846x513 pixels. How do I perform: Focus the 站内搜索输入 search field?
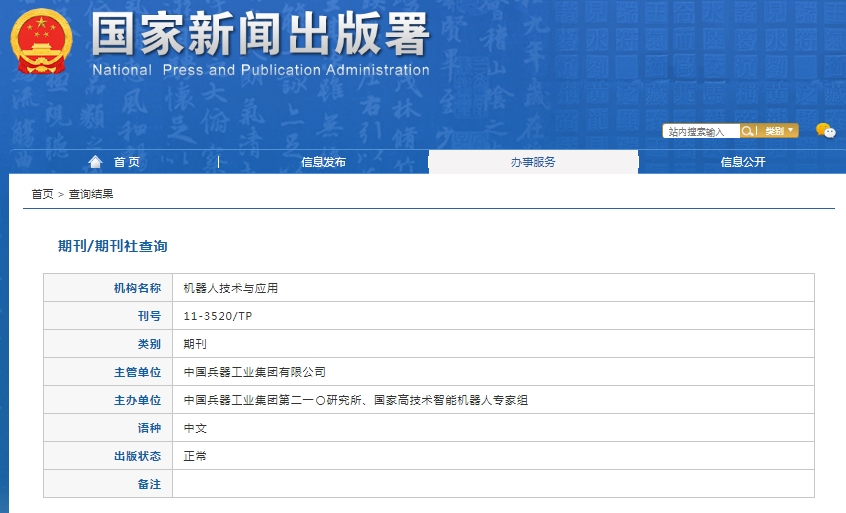click(x=701, y=131)
